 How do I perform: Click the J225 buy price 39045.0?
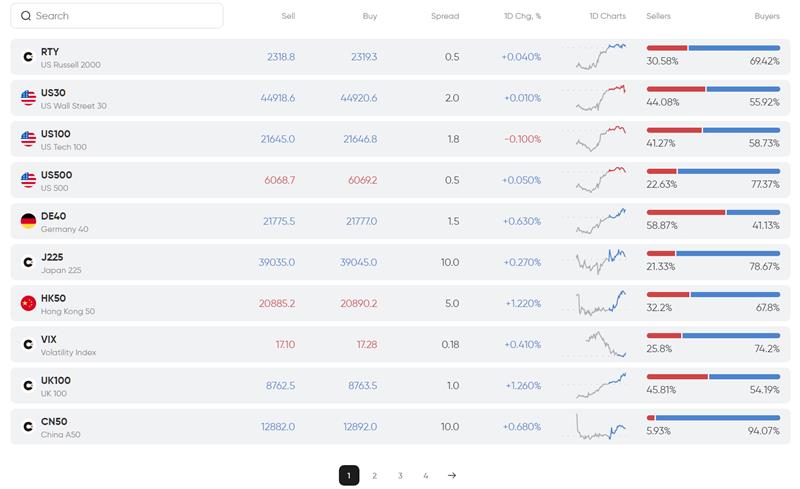tap(359, 262)
